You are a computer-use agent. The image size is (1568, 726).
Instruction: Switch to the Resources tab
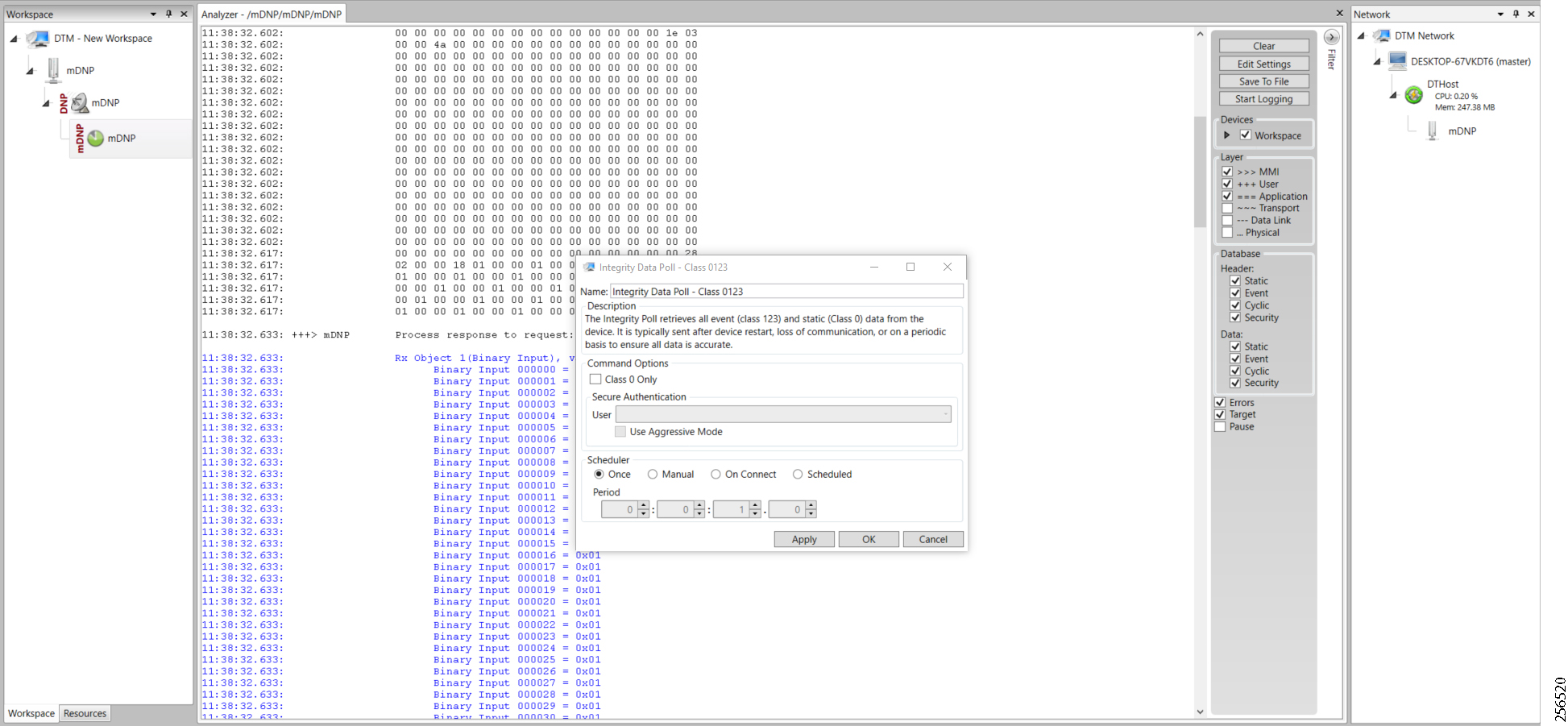85,713
